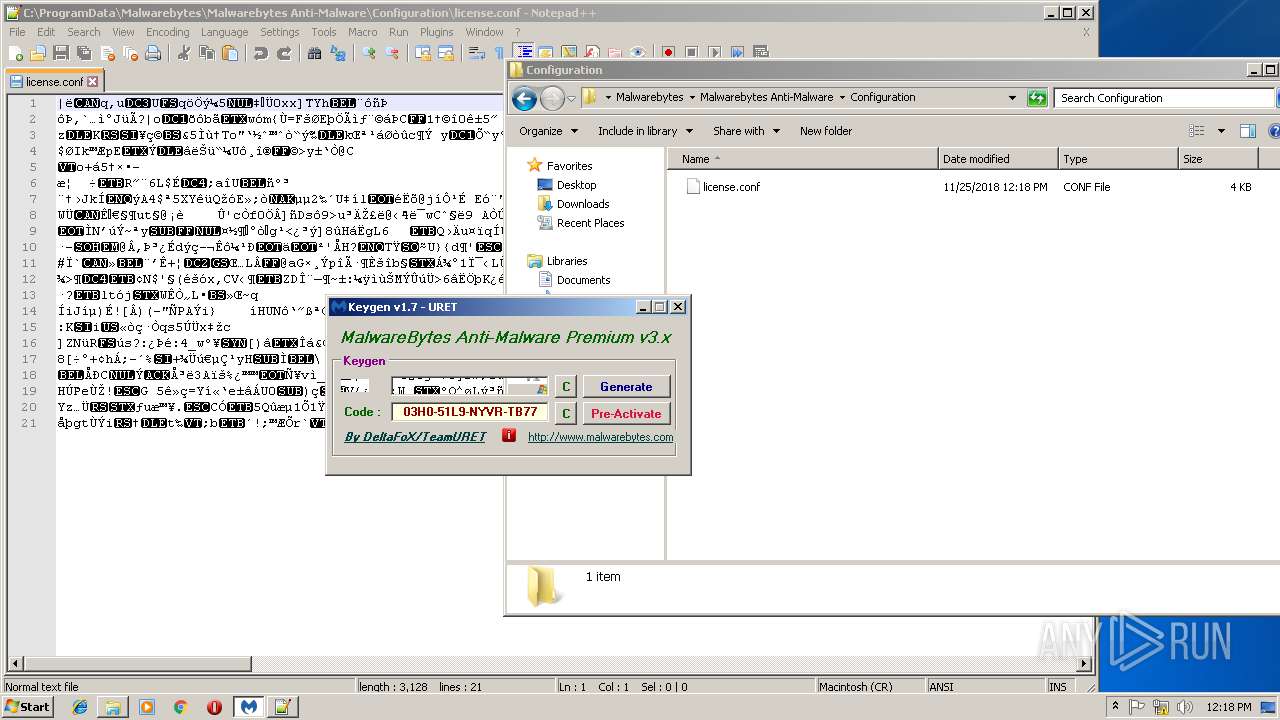This screenshot has height=720, width=1280.
Task: Click Refresh icon beside Explorer address bar
Action: [x=1037, y=98]
